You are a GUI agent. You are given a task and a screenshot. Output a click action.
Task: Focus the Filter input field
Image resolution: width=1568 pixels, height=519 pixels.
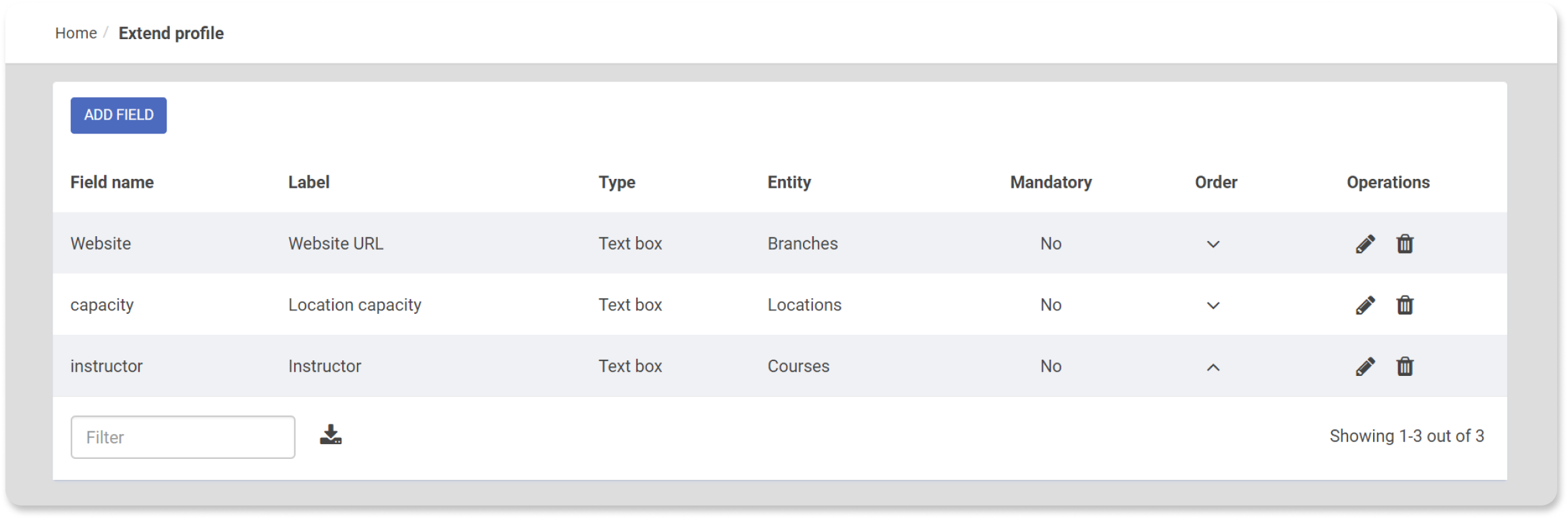(x=183, y=437)
